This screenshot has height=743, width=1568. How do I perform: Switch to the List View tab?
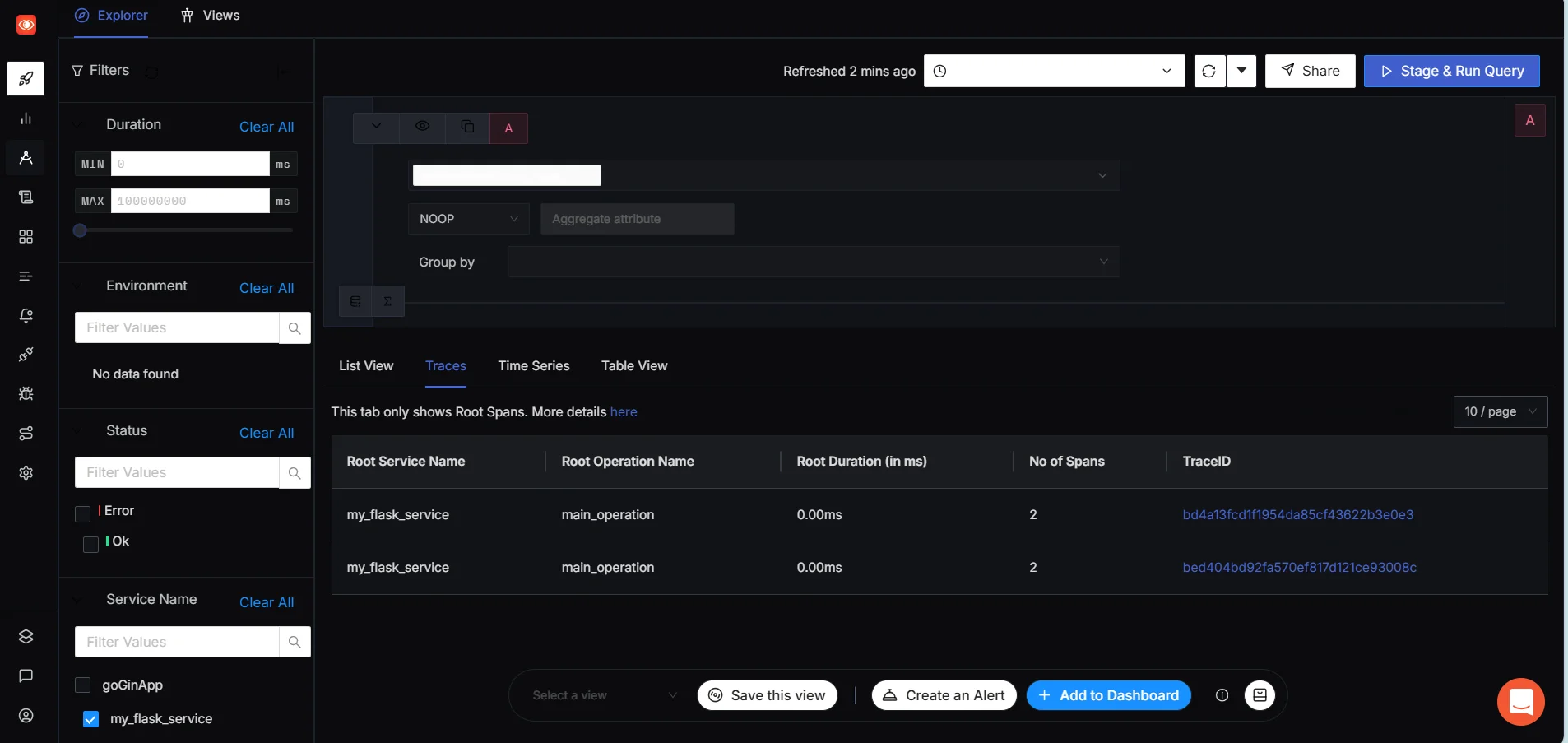click(366, 366)
